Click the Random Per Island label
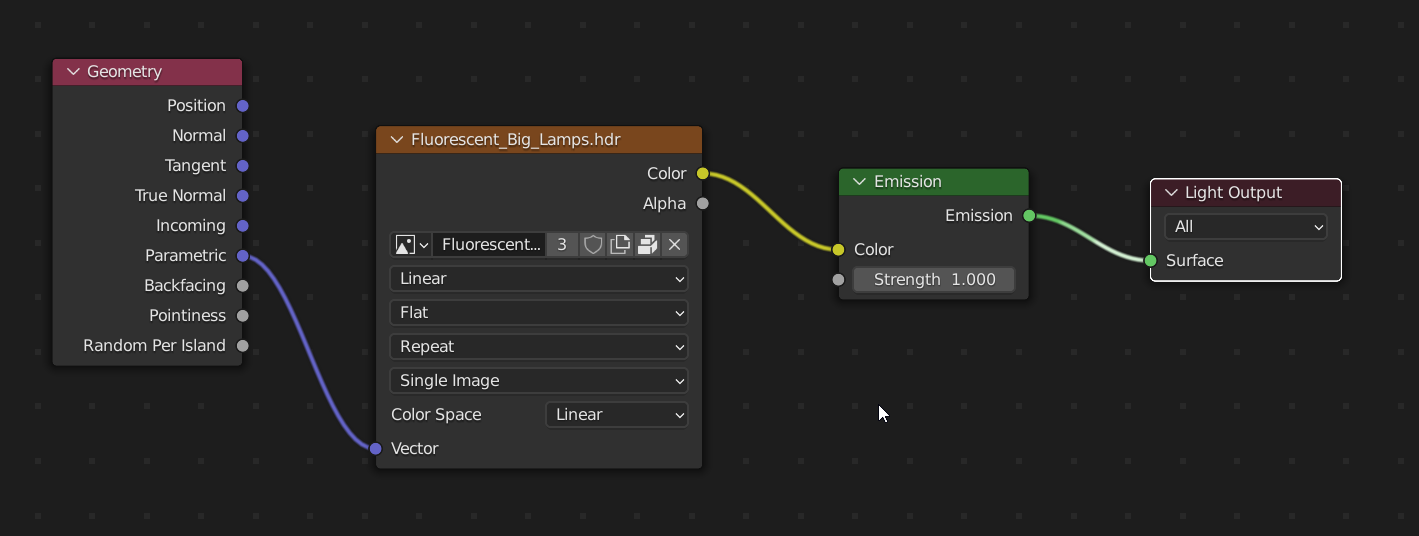 click(154, 346)
